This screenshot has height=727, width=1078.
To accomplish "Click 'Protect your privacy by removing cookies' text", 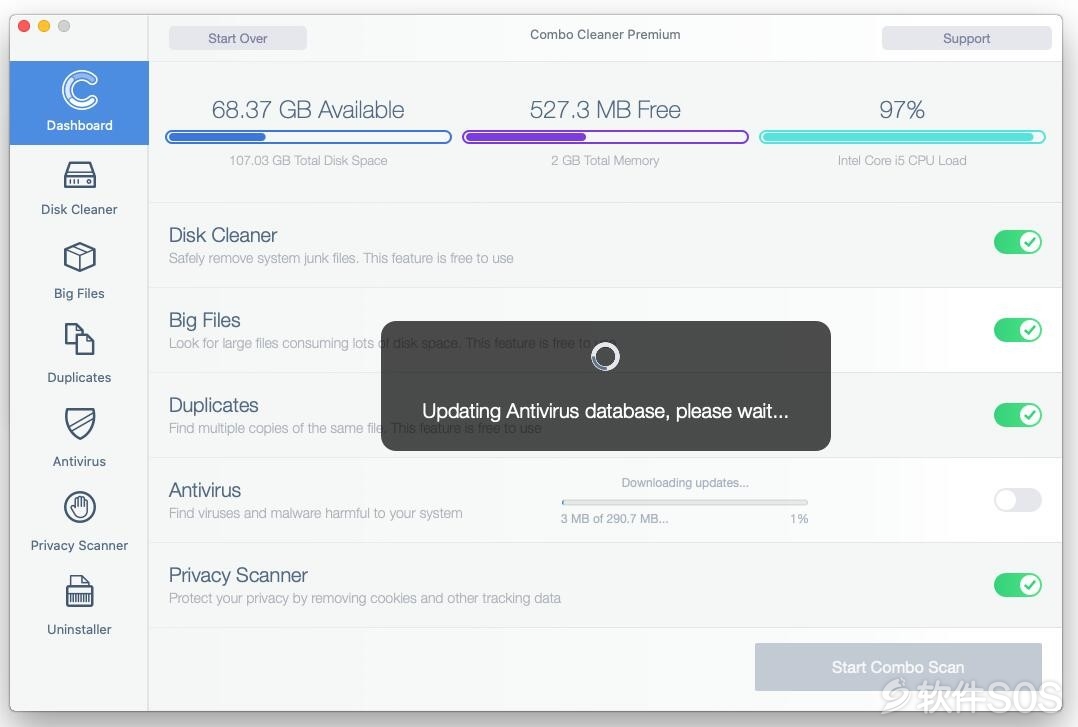I will point(364,598).
